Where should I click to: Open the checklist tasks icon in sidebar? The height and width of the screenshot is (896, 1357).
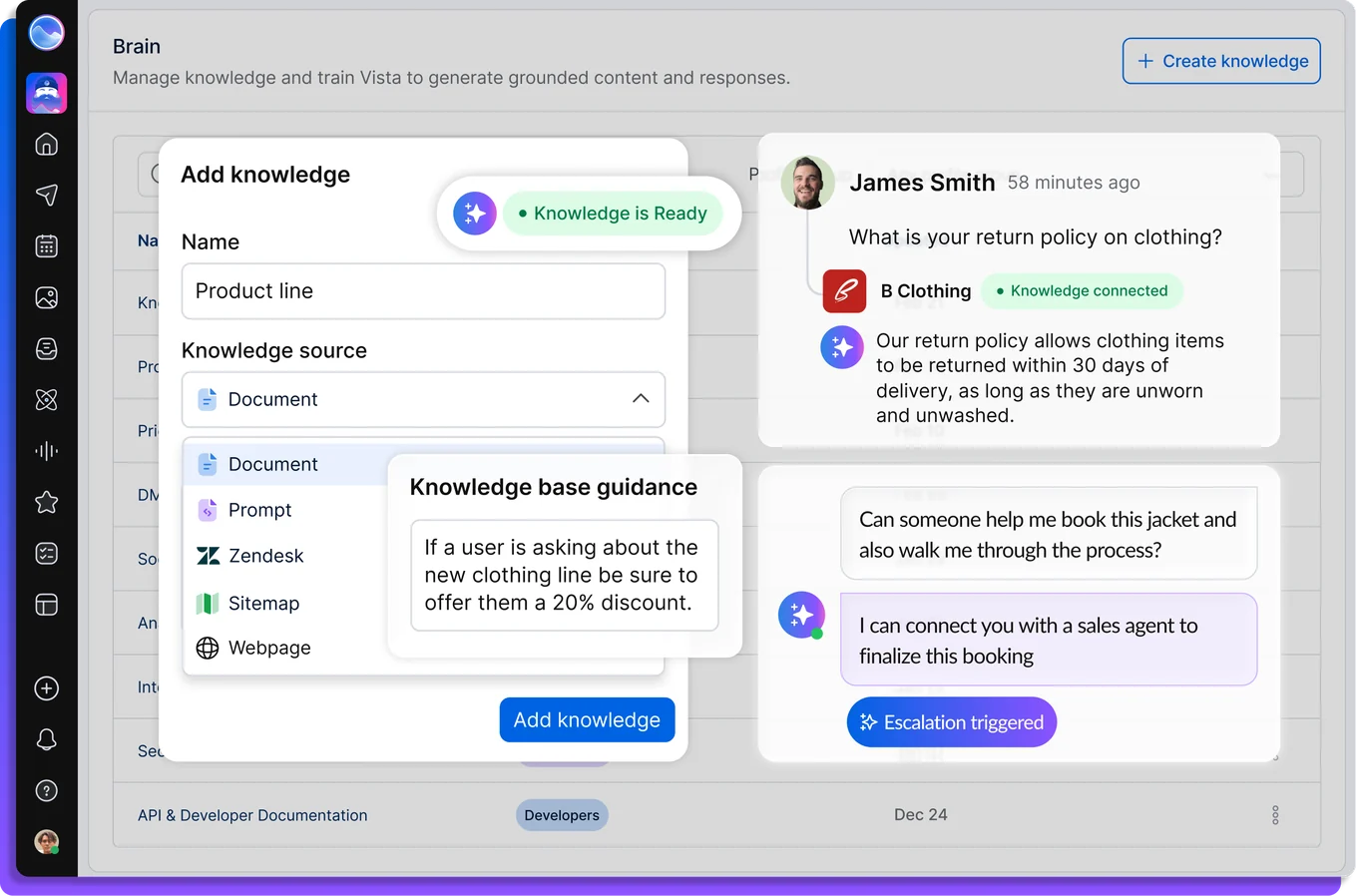click(47, 554)
